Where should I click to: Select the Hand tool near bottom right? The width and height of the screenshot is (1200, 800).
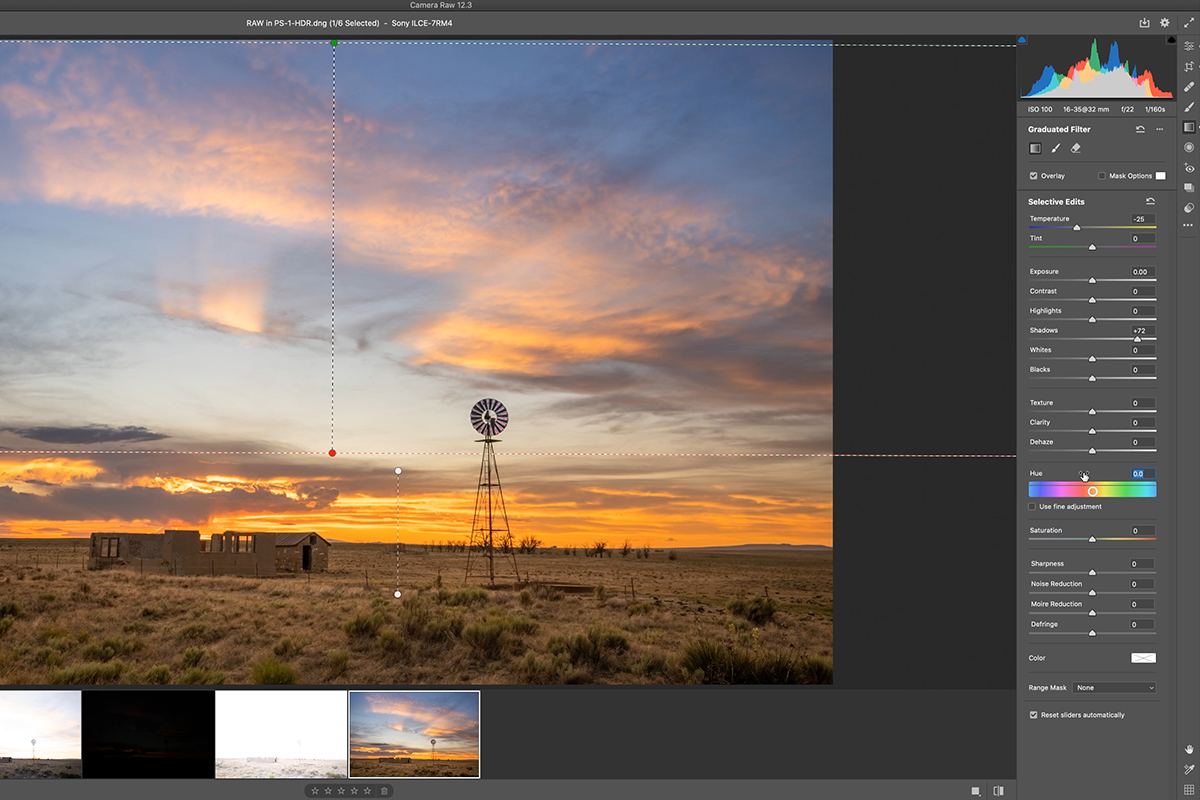pos(1189,749)
